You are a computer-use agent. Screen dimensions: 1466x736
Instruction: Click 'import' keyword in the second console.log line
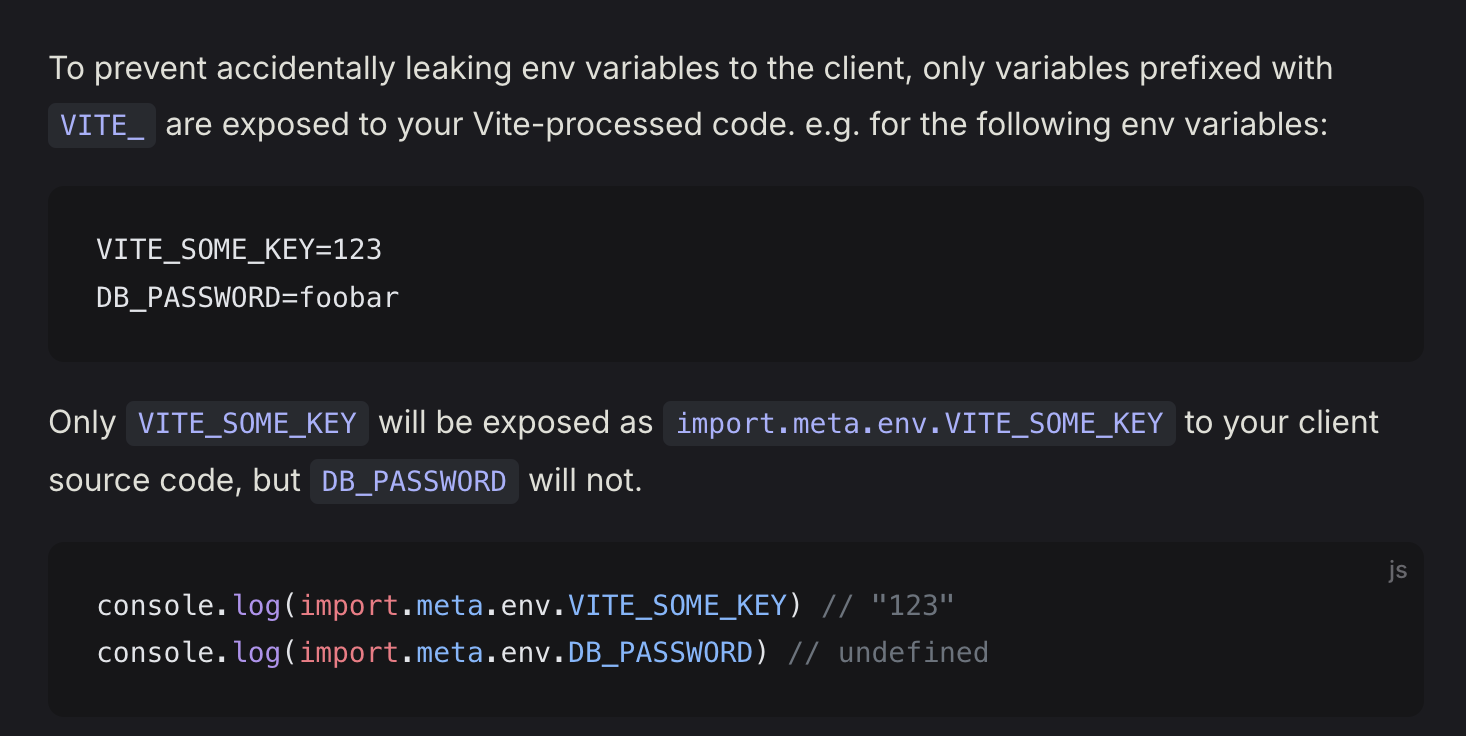[349, 653]
